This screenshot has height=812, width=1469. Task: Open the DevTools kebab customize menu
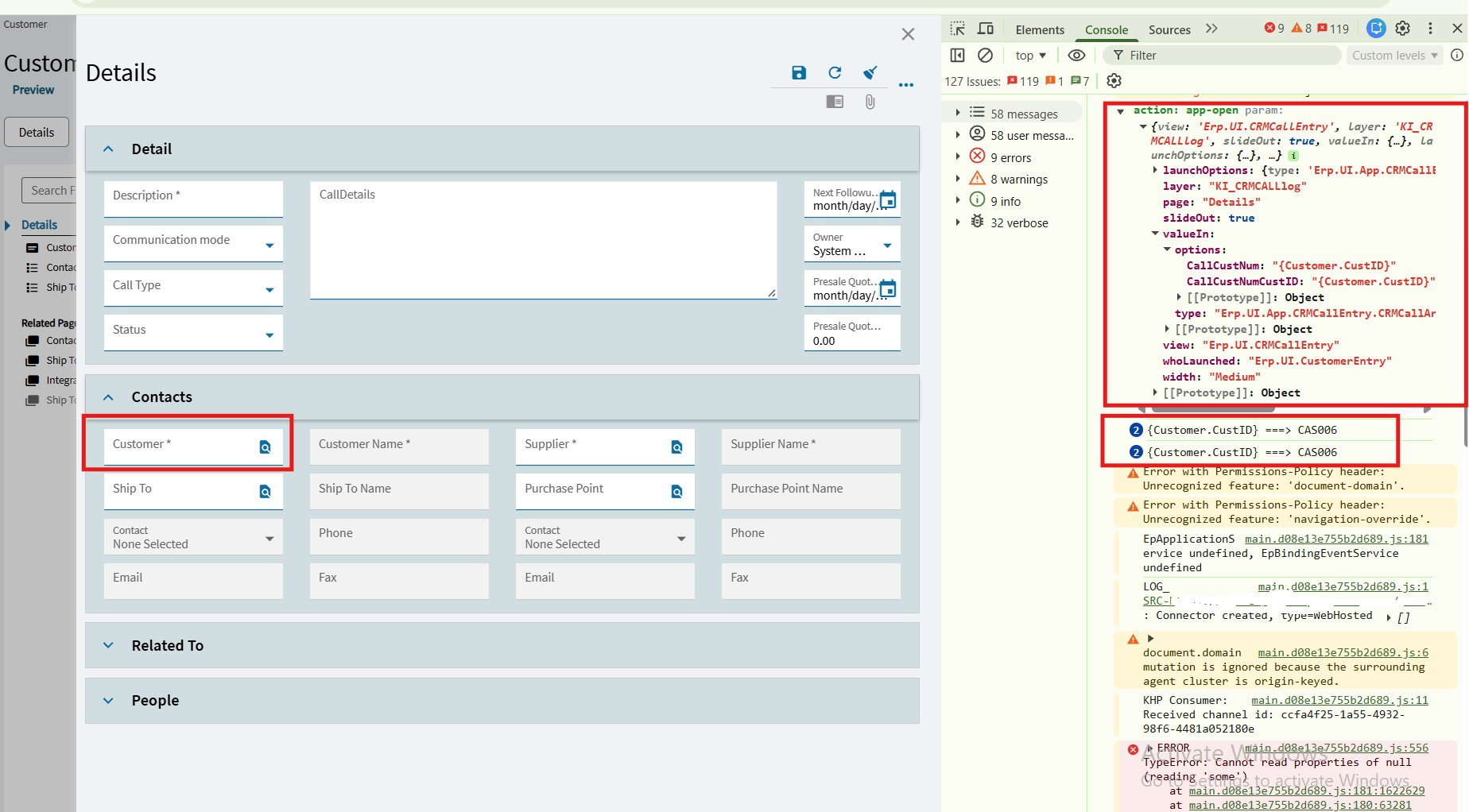pos(1430,29)
